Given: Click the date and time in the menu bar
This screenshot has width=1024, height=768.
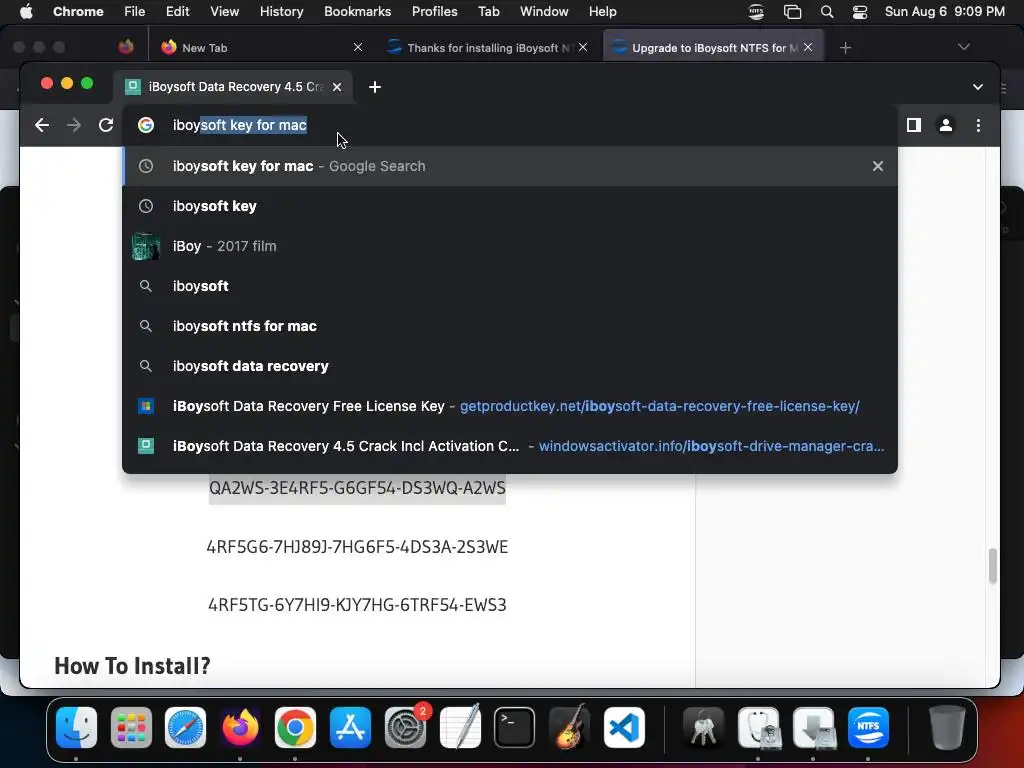Looking at the screenshot, I should [944, 11].
